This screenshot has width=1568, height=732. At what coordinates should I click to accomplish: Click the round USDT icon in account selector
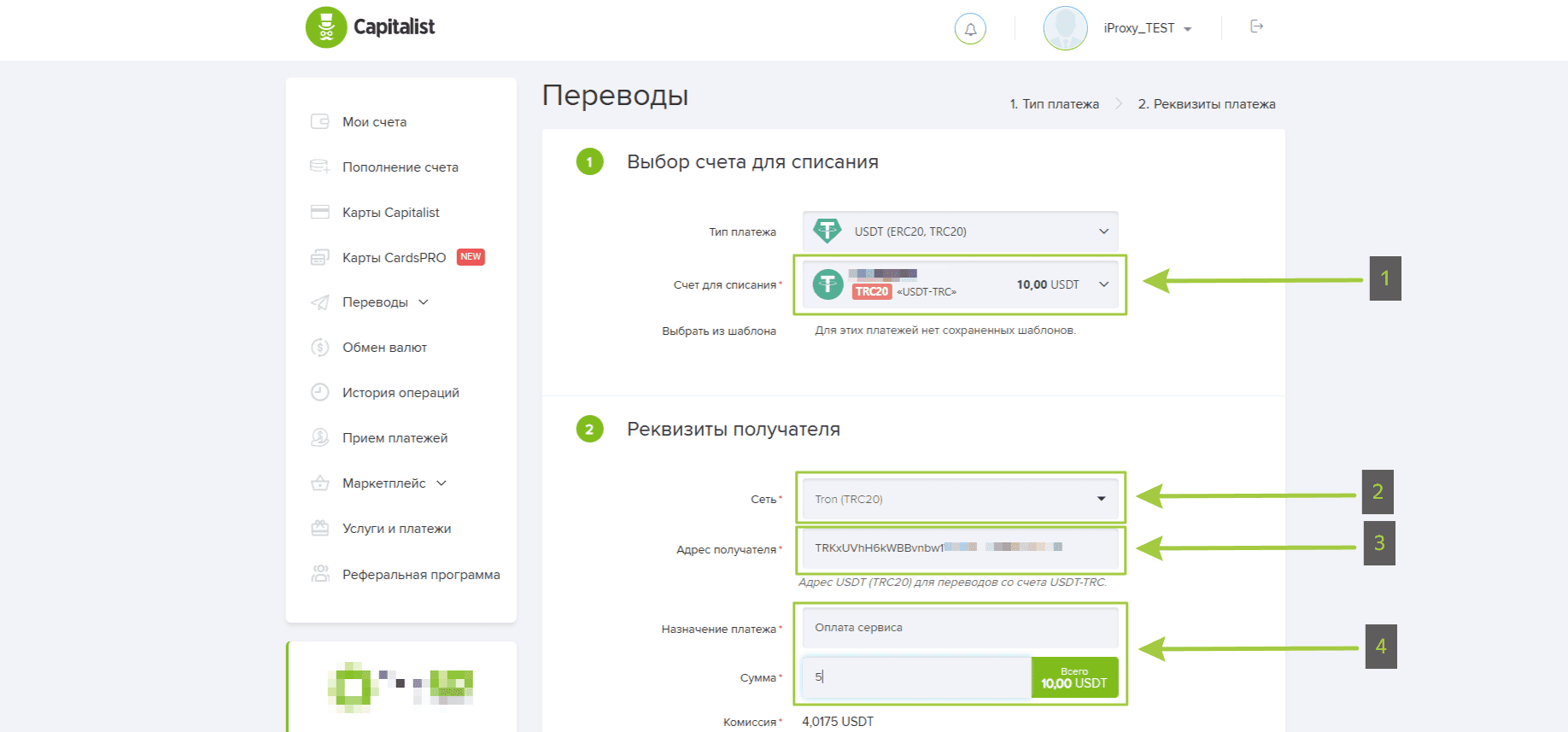pyautogui.click(x=828, y=284)
